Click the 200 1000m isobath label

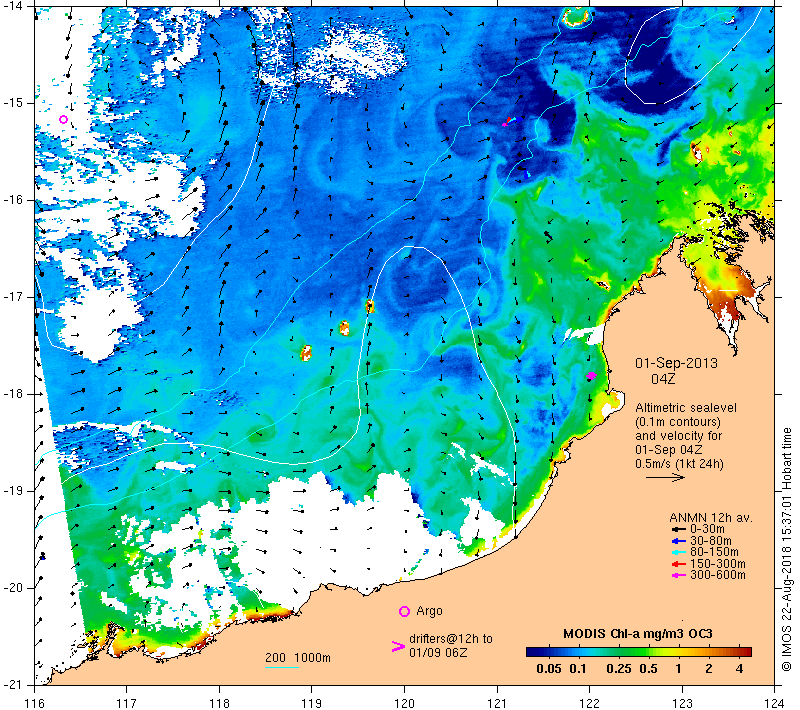(298, 657)
